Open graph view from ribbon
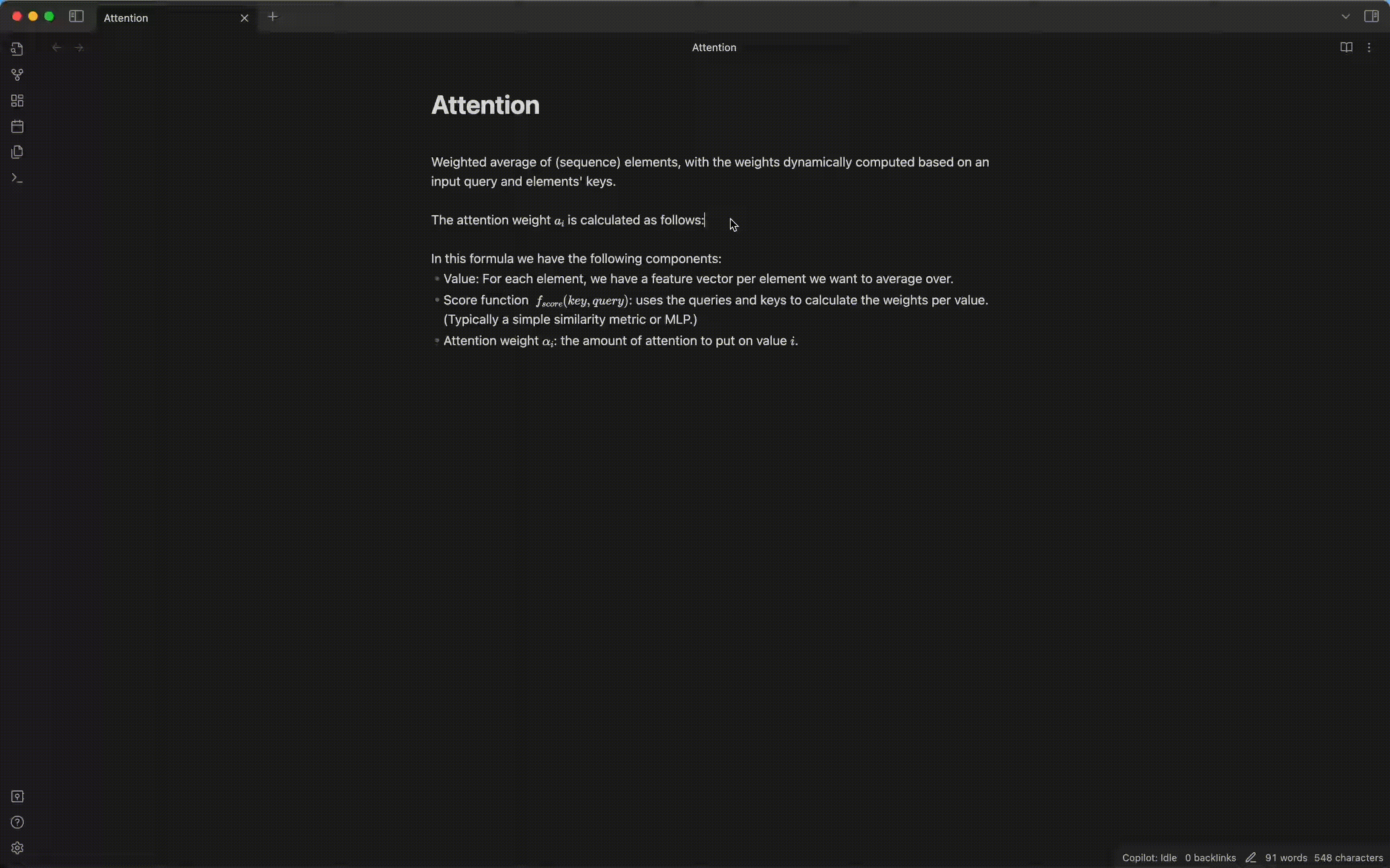The width and height of the screenshot is (1390, 868). point(17,75)
